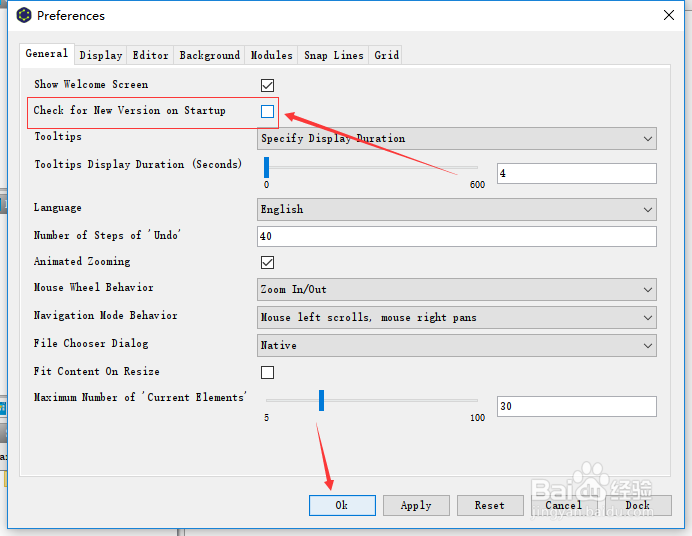692x536 pixels.
Task: Click the Reset button
Action: pos(490,505)
